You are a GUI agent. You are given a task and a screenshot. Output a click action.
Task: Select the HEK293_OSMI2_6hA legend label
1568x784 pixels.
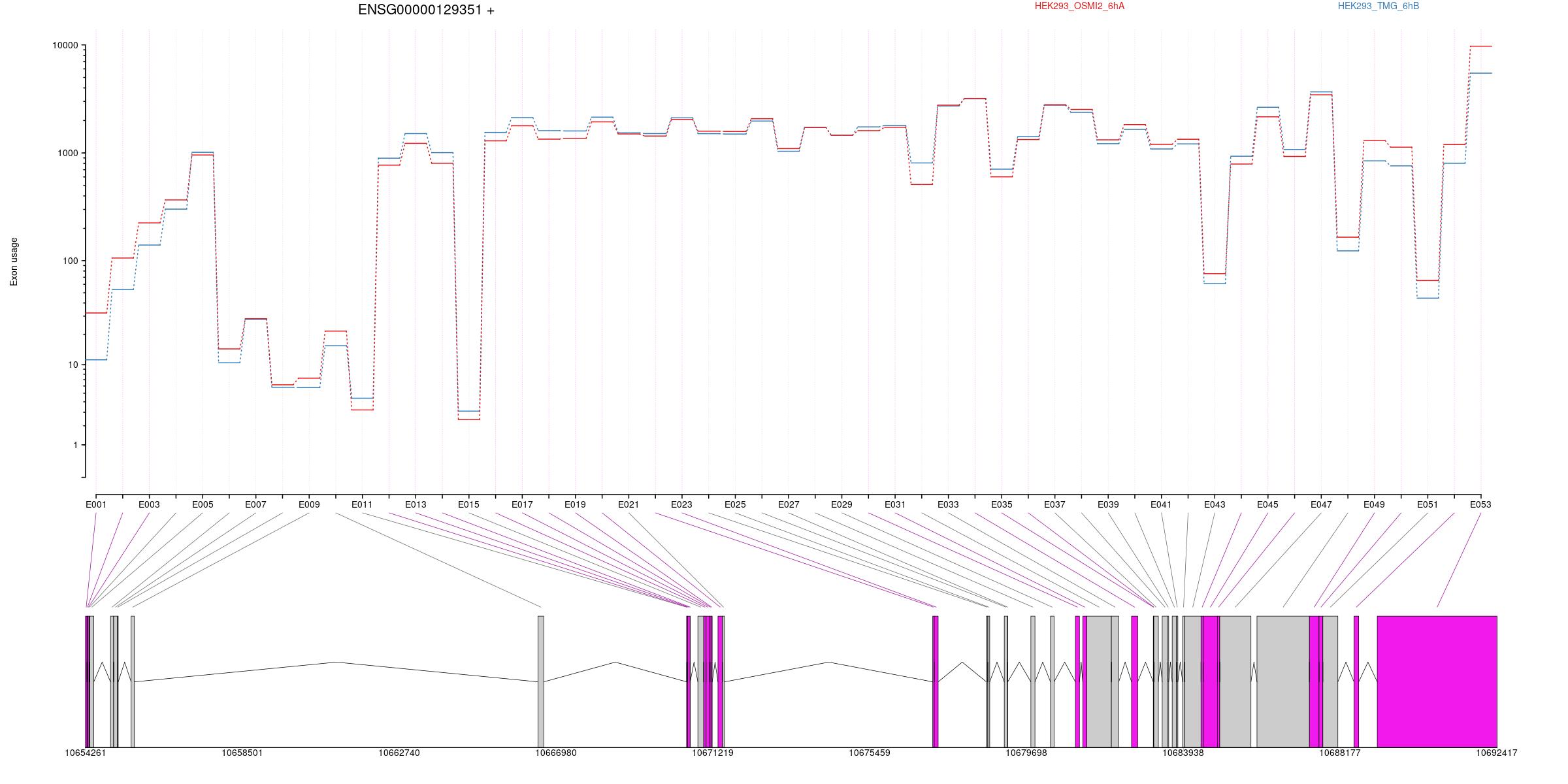click(x=1079, y=6)
